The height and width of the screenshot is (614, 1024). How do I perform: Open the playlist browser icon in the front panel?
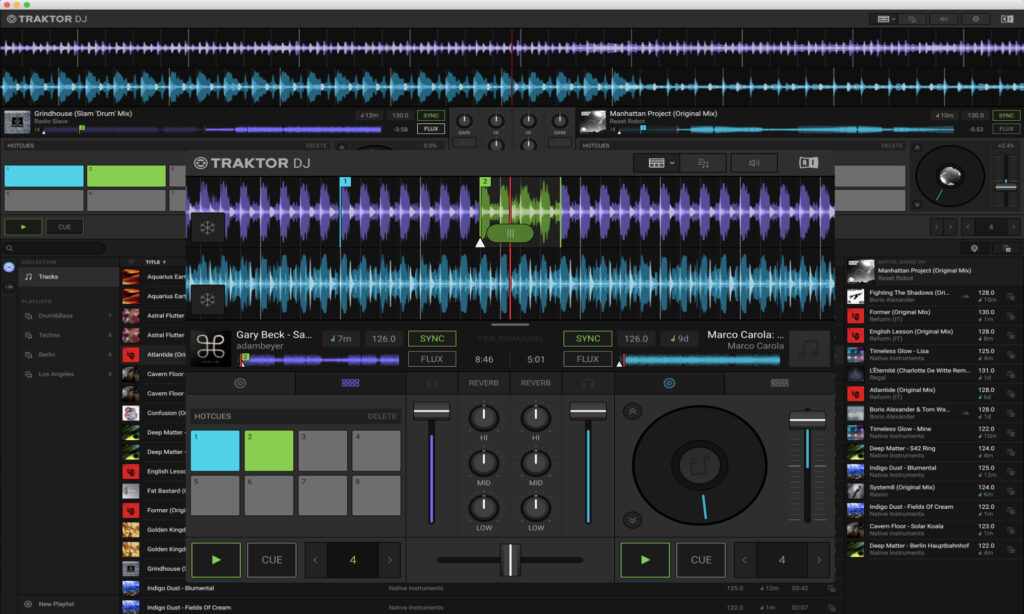(703, 163)
